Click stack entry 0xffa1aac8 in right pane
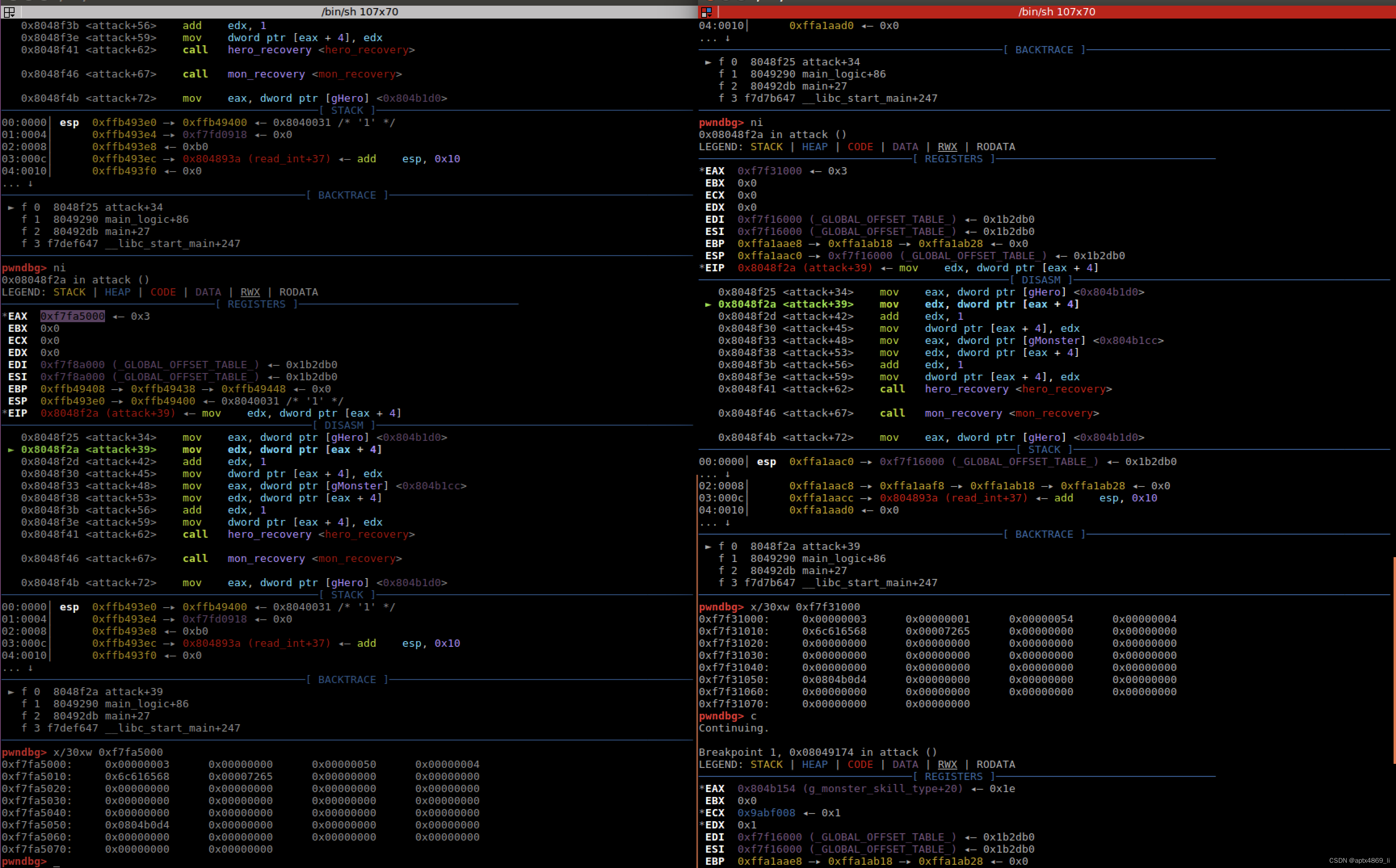 pyautogui.click(x=821, y=486)
